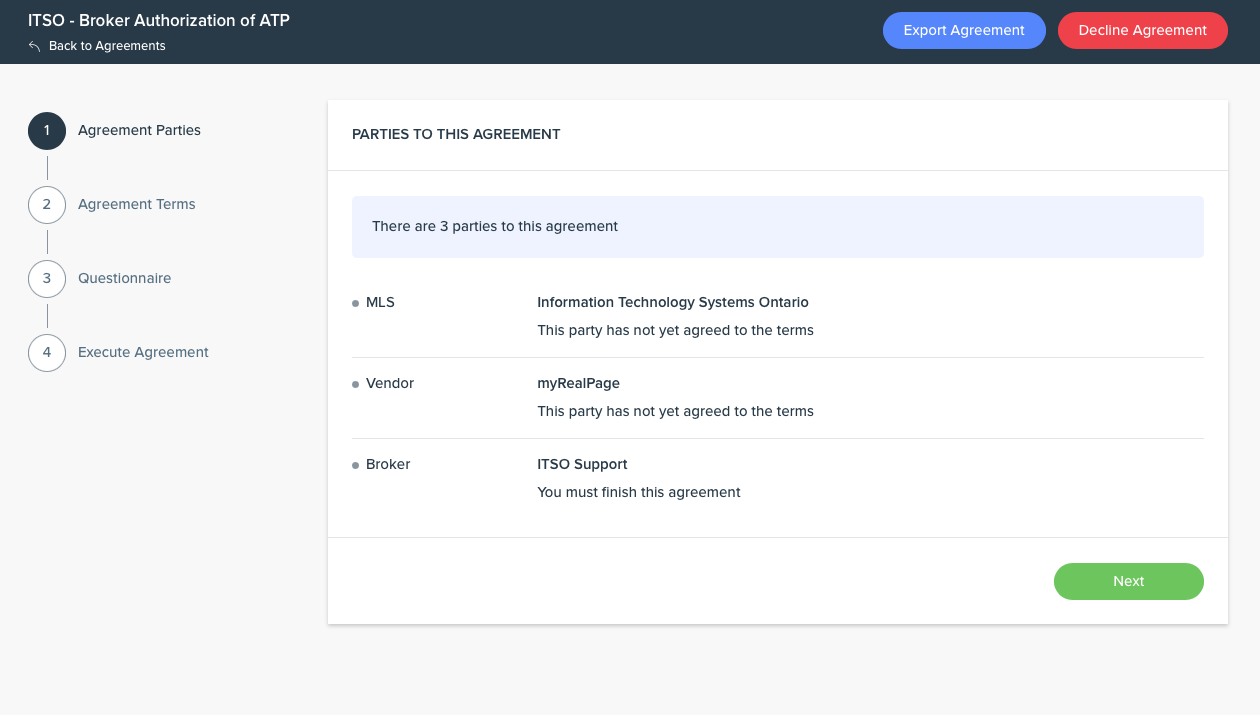Go to Execute Agreement step
This screenshot has width=1260, height=715.
143,352
